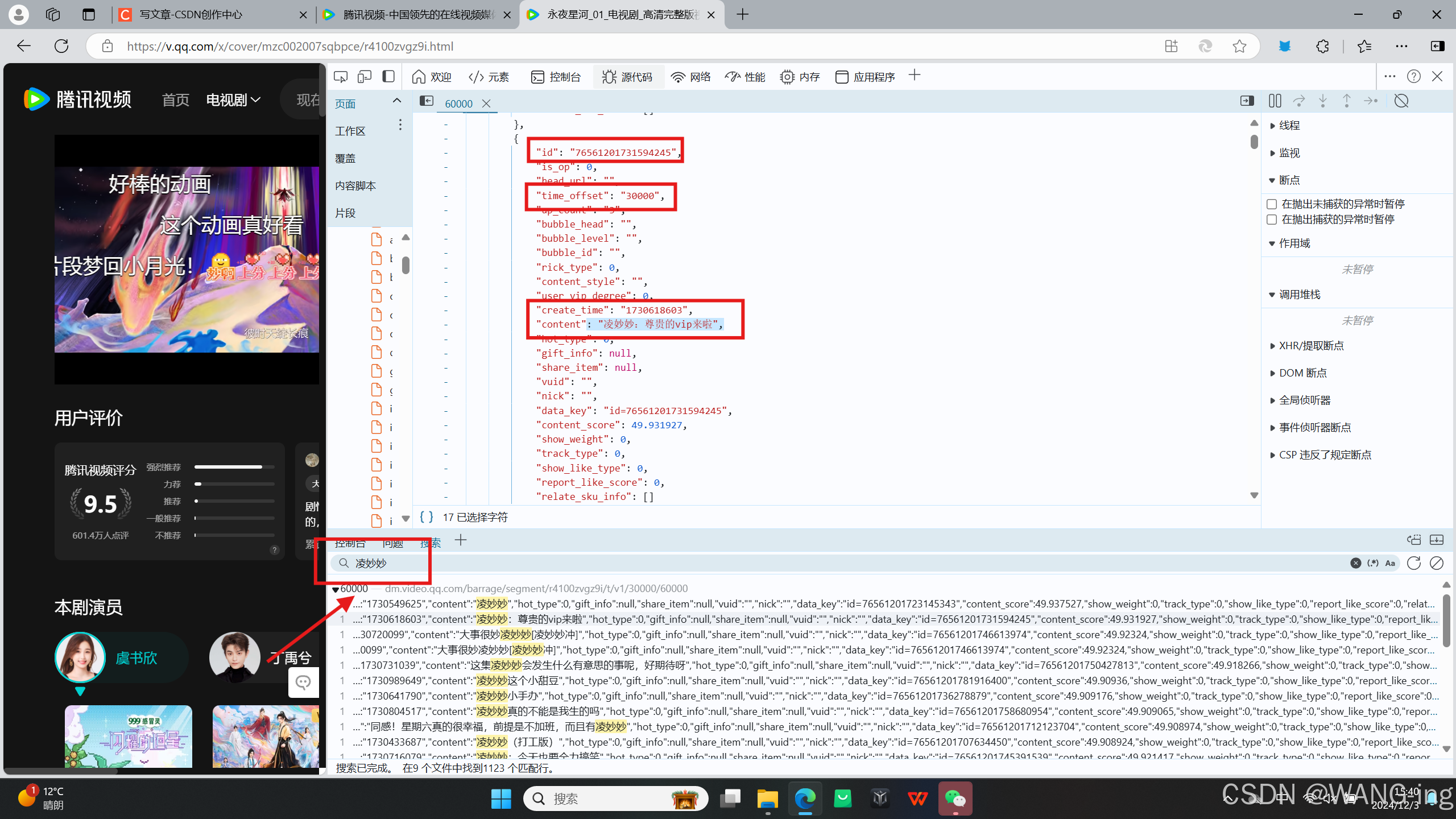1456x819 pixels.
Task: Toggle device emulation icon
Action: [x=365, y=77]
